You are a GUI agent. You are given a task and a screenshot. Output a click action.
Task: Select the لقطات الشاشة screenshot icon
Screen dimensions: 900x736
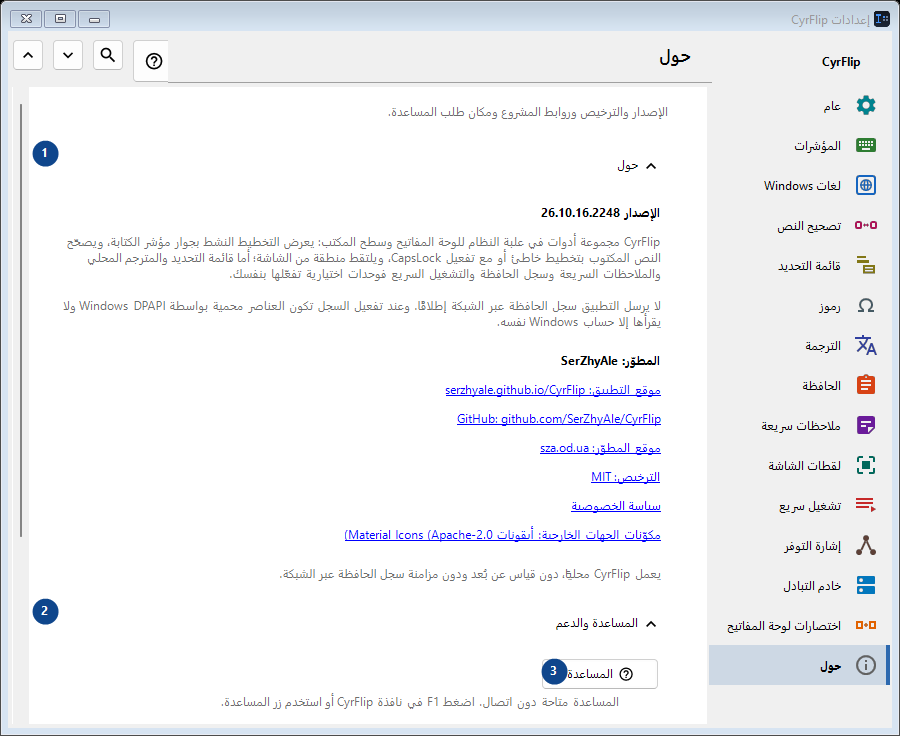coord(866,465)
